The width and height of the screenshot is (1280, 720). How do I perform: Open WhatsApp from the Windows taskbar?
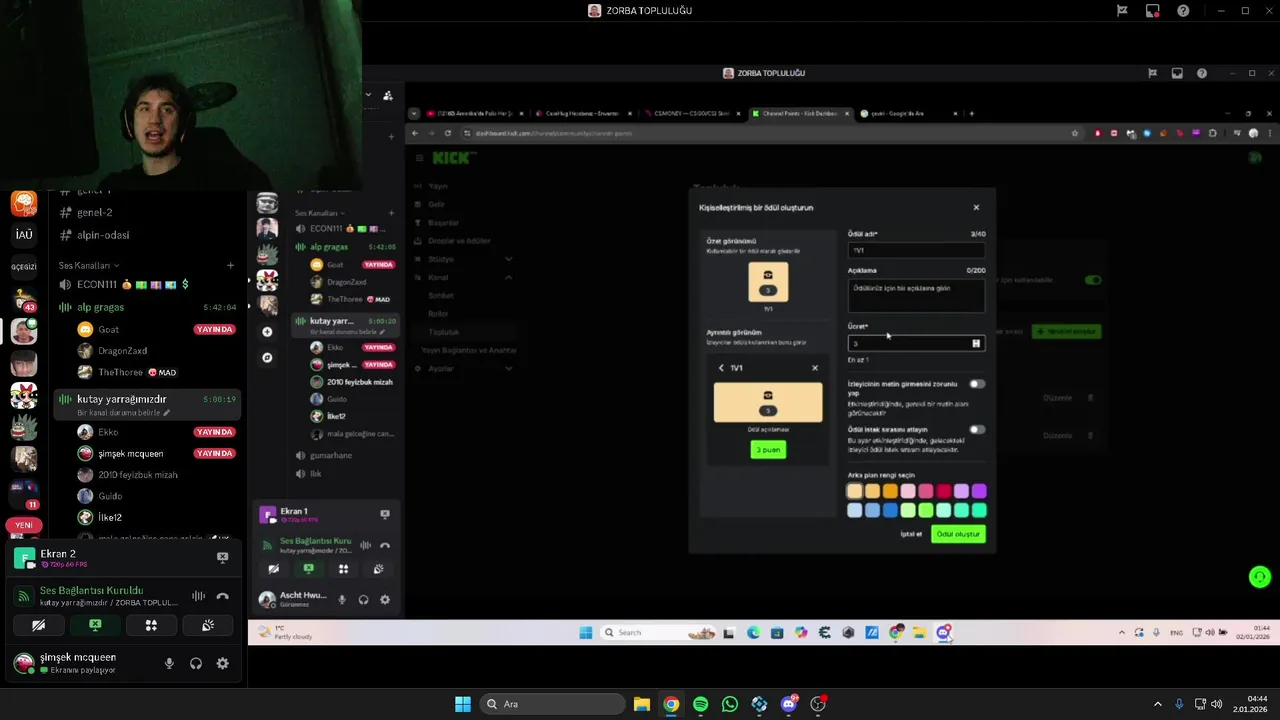point(730,704)
